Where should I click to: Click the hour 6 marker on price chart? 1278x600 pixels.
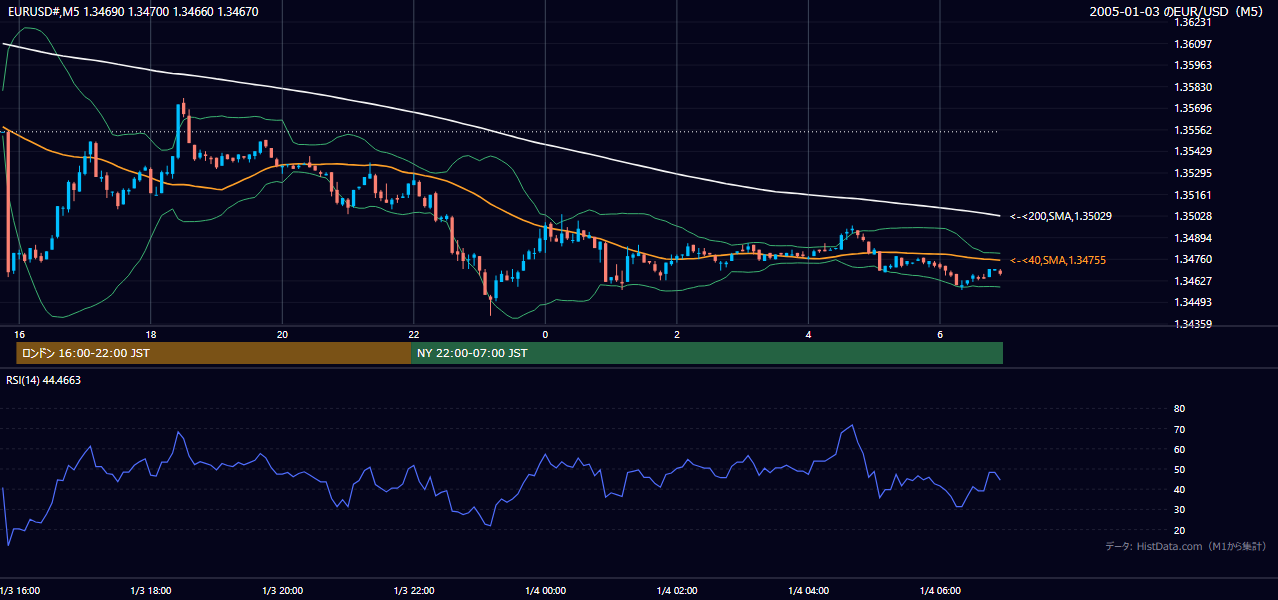click(x=940, y=334)
